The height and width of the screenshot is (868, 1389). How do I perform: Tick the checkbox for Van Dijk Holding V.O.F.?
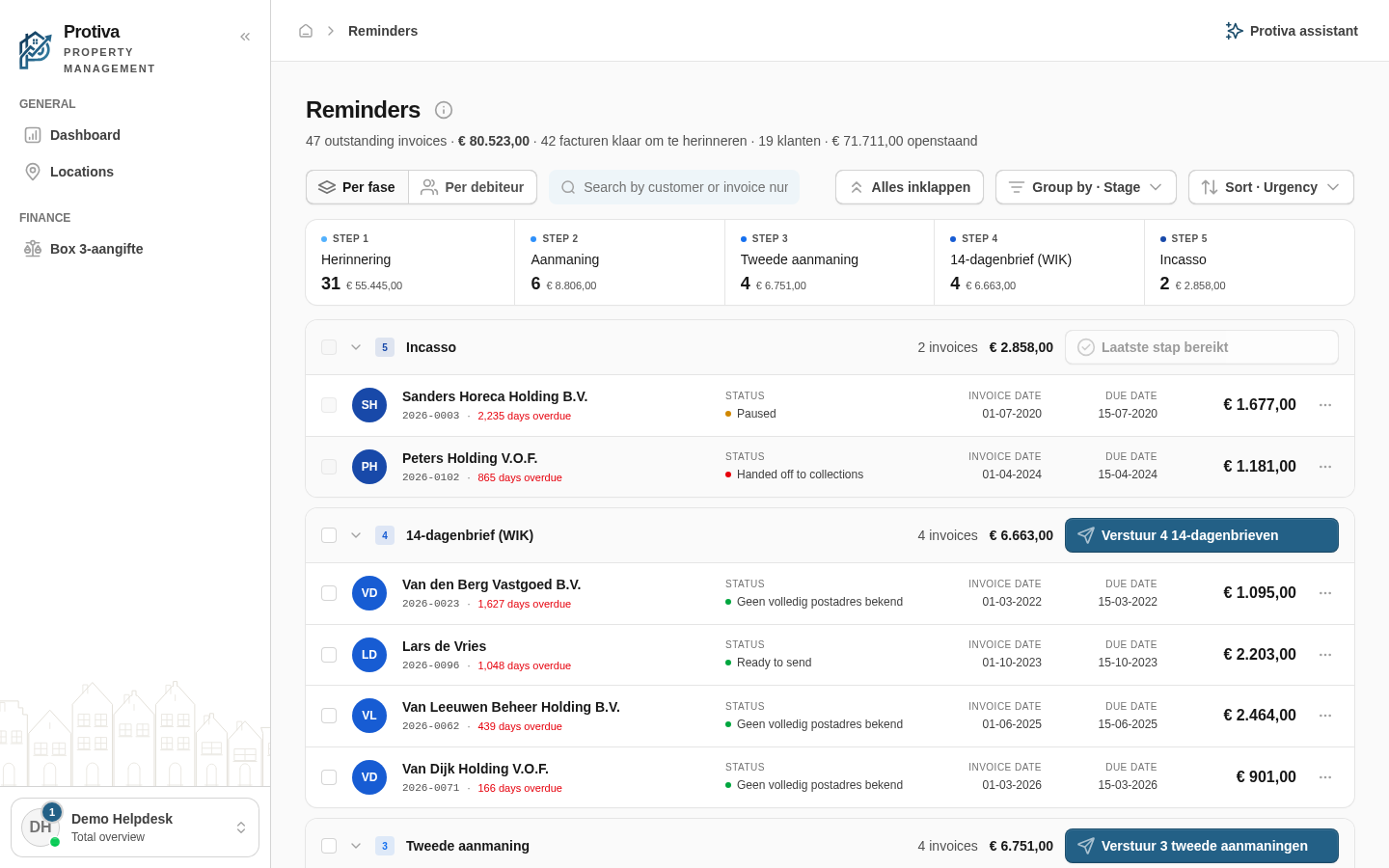coord(329,777)
